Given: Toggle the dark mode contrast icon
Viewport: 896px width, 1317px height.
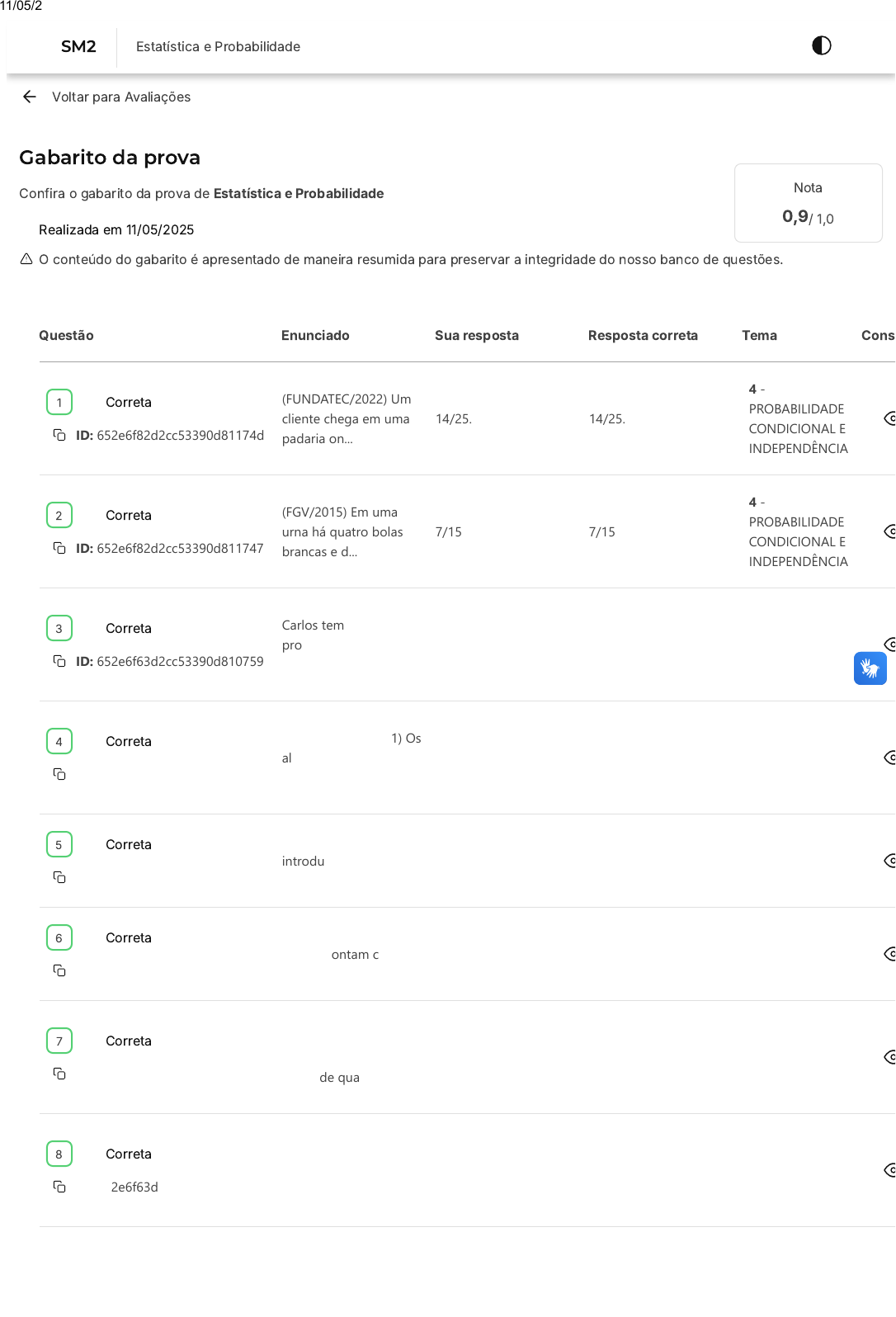Looking at the screenshot, I should point(821,45).
